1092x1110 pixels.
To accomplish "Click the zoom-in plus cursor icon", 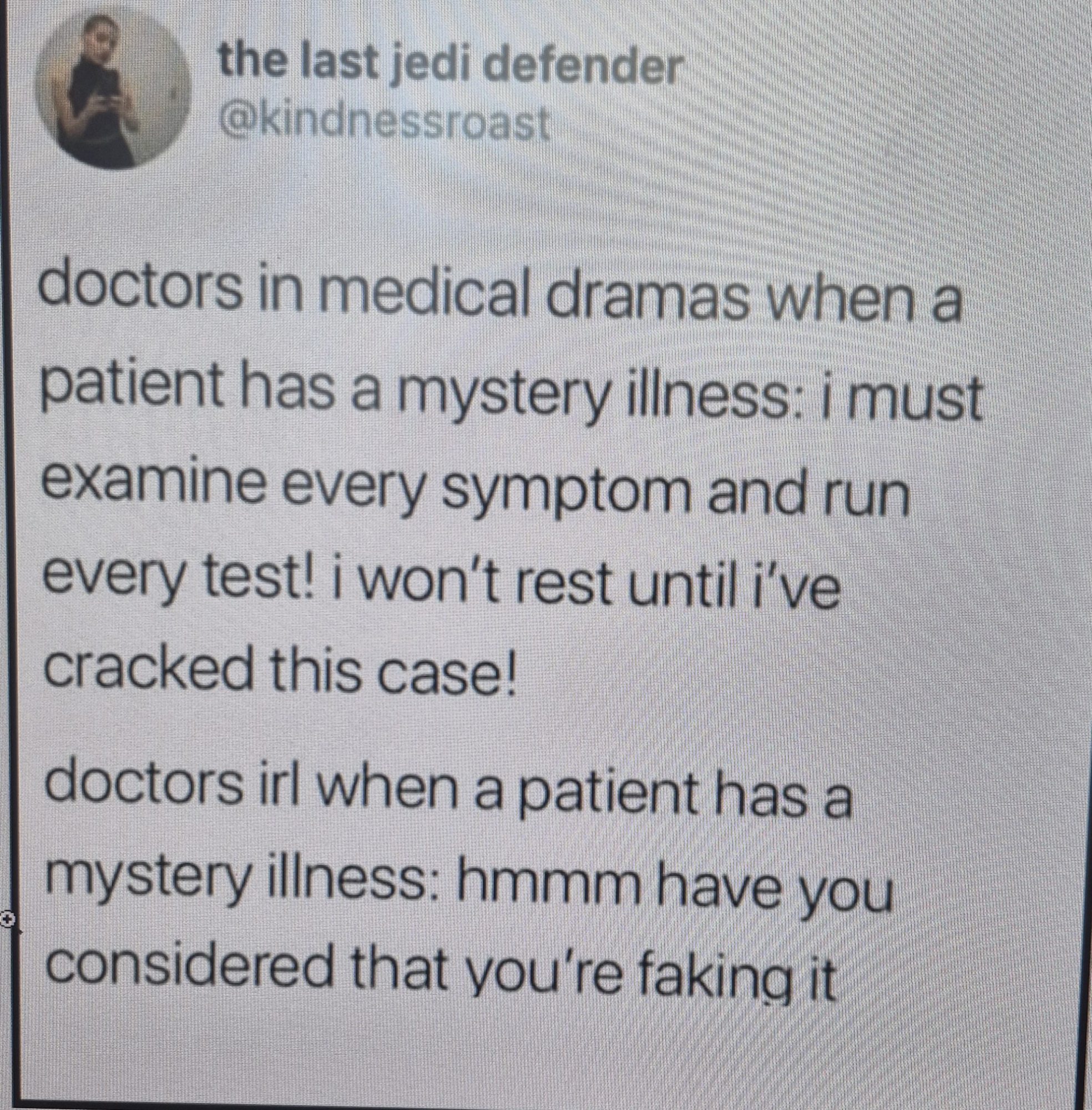I will 7,920.
